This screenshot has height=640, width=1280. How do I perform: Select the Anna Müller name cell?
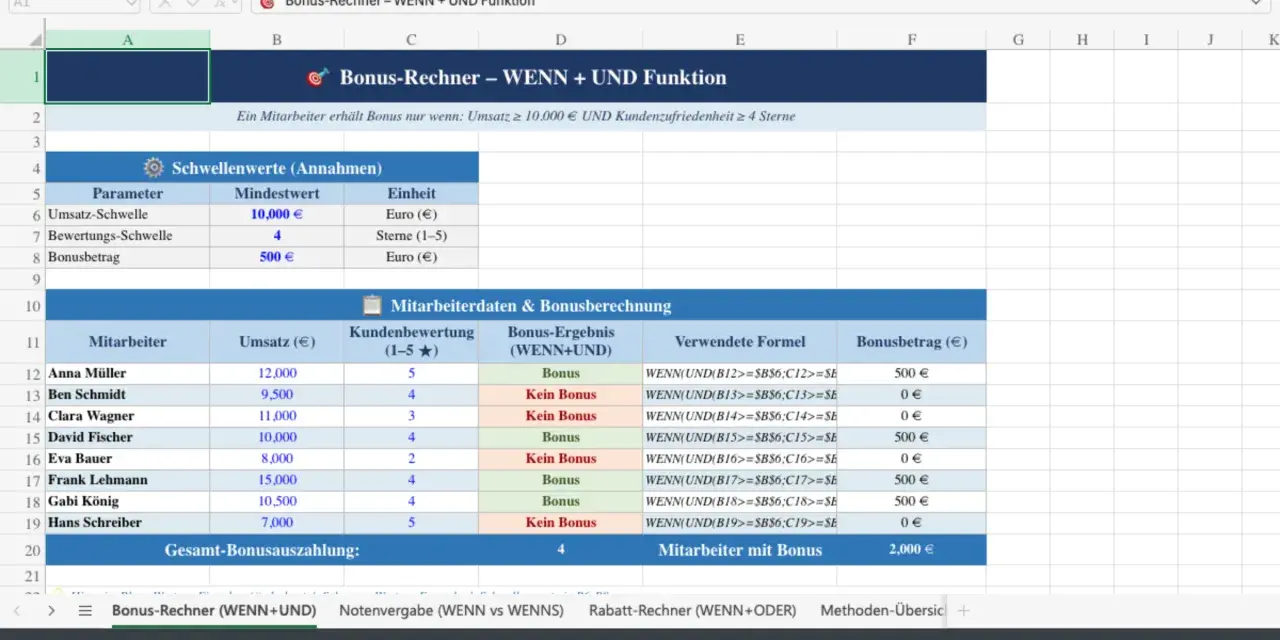click(128, 373)
